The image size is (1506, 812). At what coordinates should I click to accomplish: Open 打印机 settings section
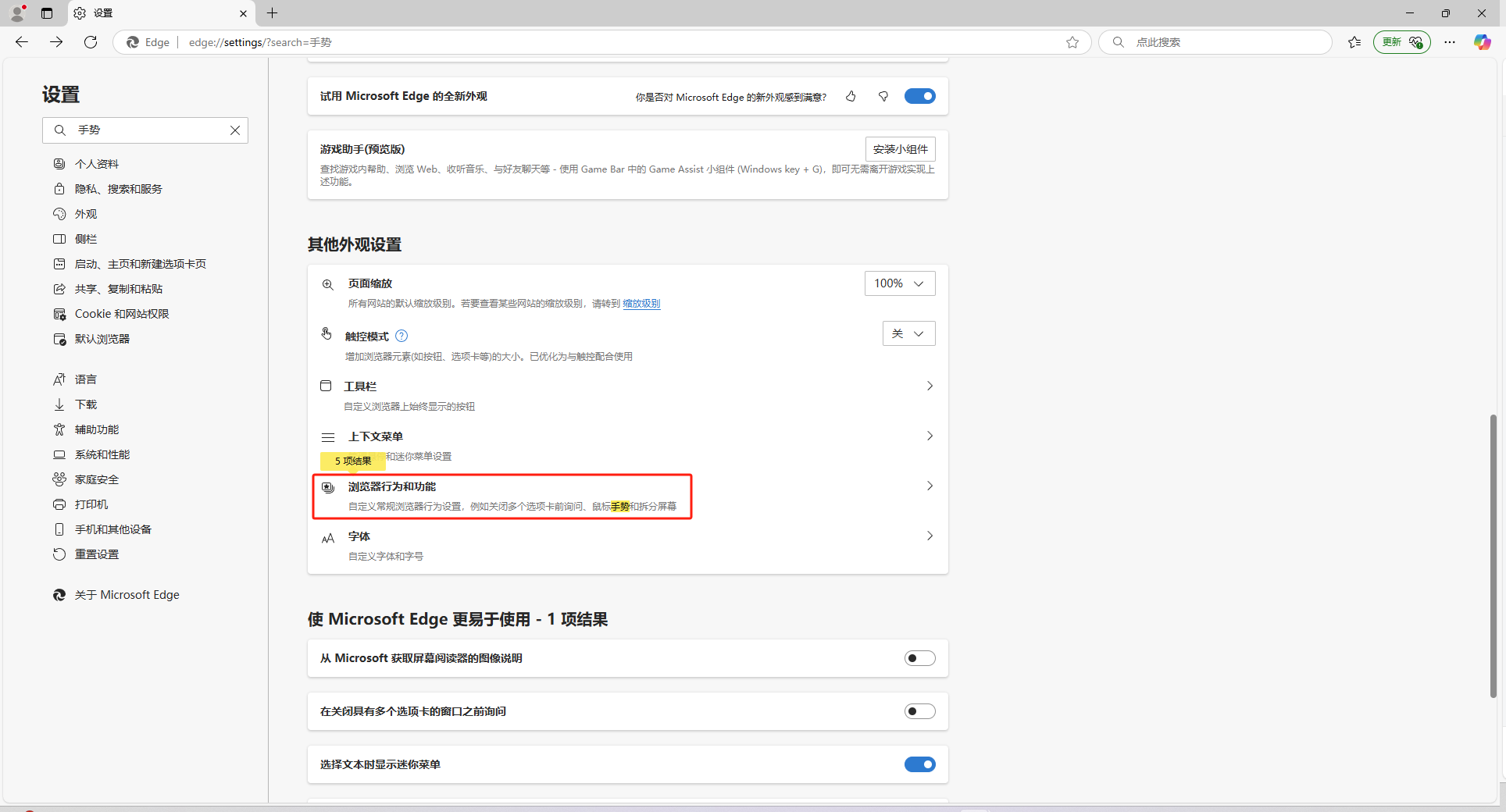pyautogui.click(x=91, y=504)
